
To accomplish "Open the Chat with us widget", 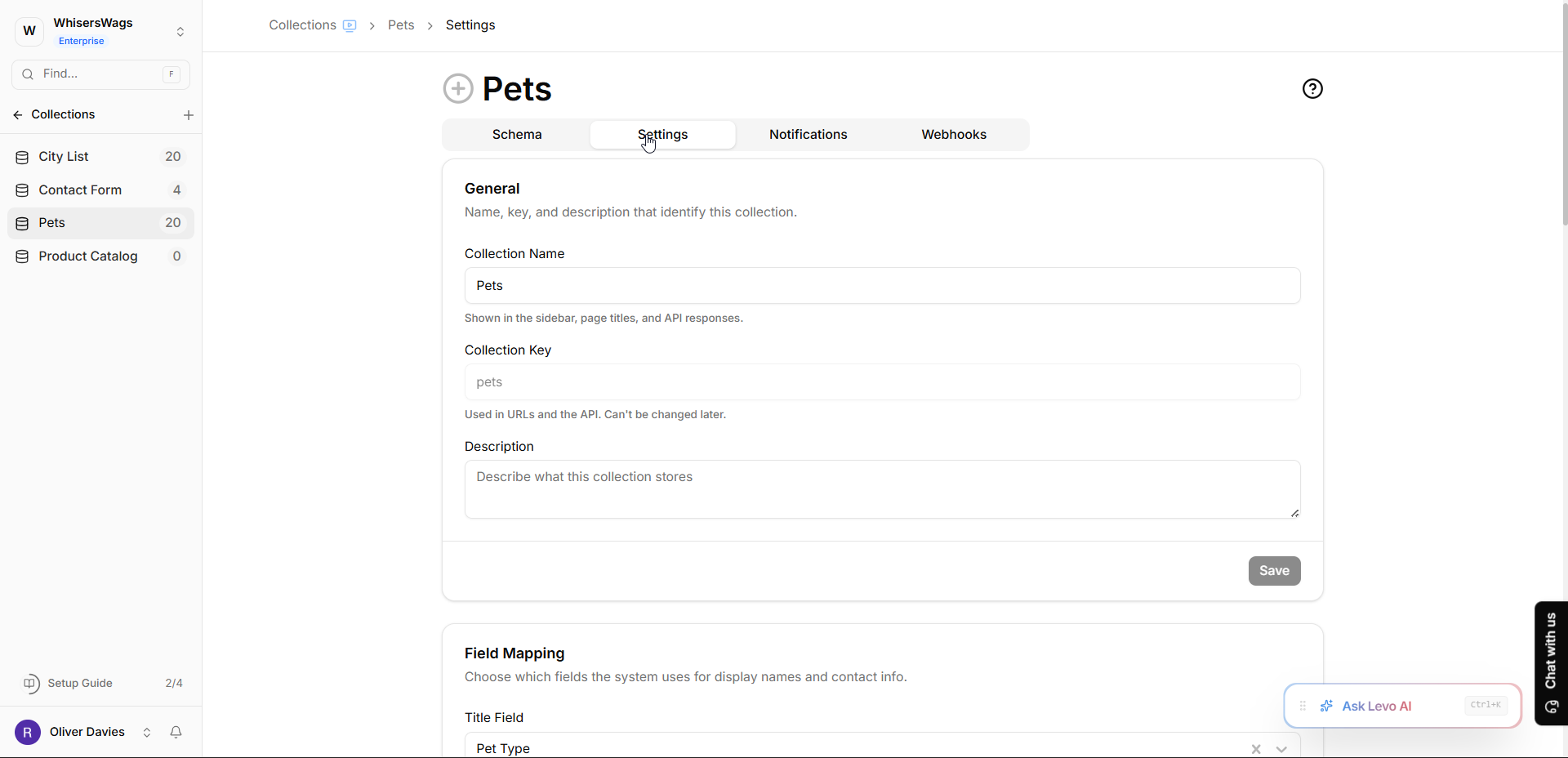I will tap(1551, 663).
